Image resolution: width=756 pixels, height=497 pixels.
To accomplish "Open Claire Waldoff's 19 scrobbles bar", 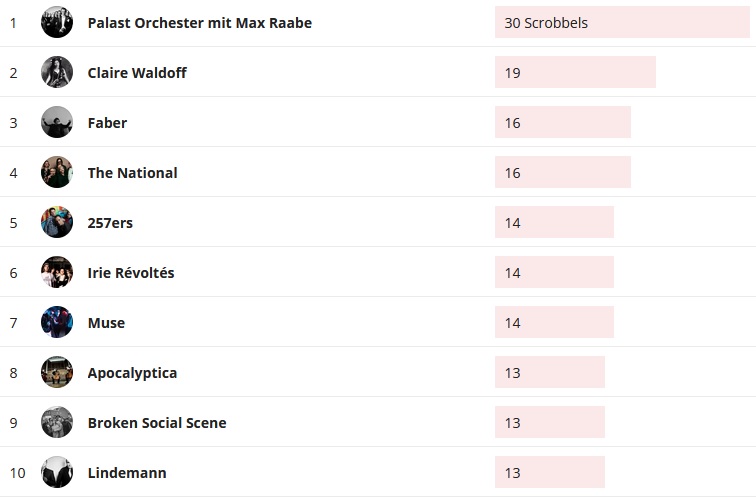I will coord(575,72).
